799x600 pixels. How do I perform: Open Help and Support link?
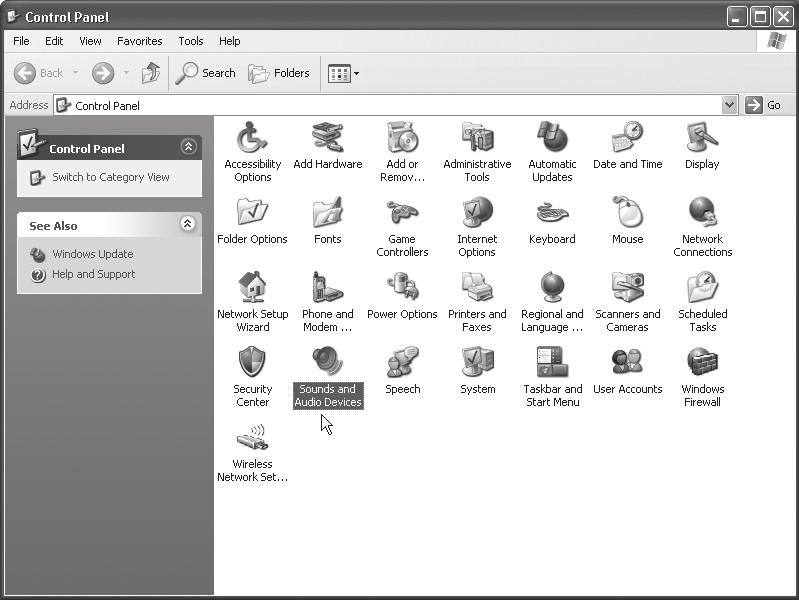[94, 274]
